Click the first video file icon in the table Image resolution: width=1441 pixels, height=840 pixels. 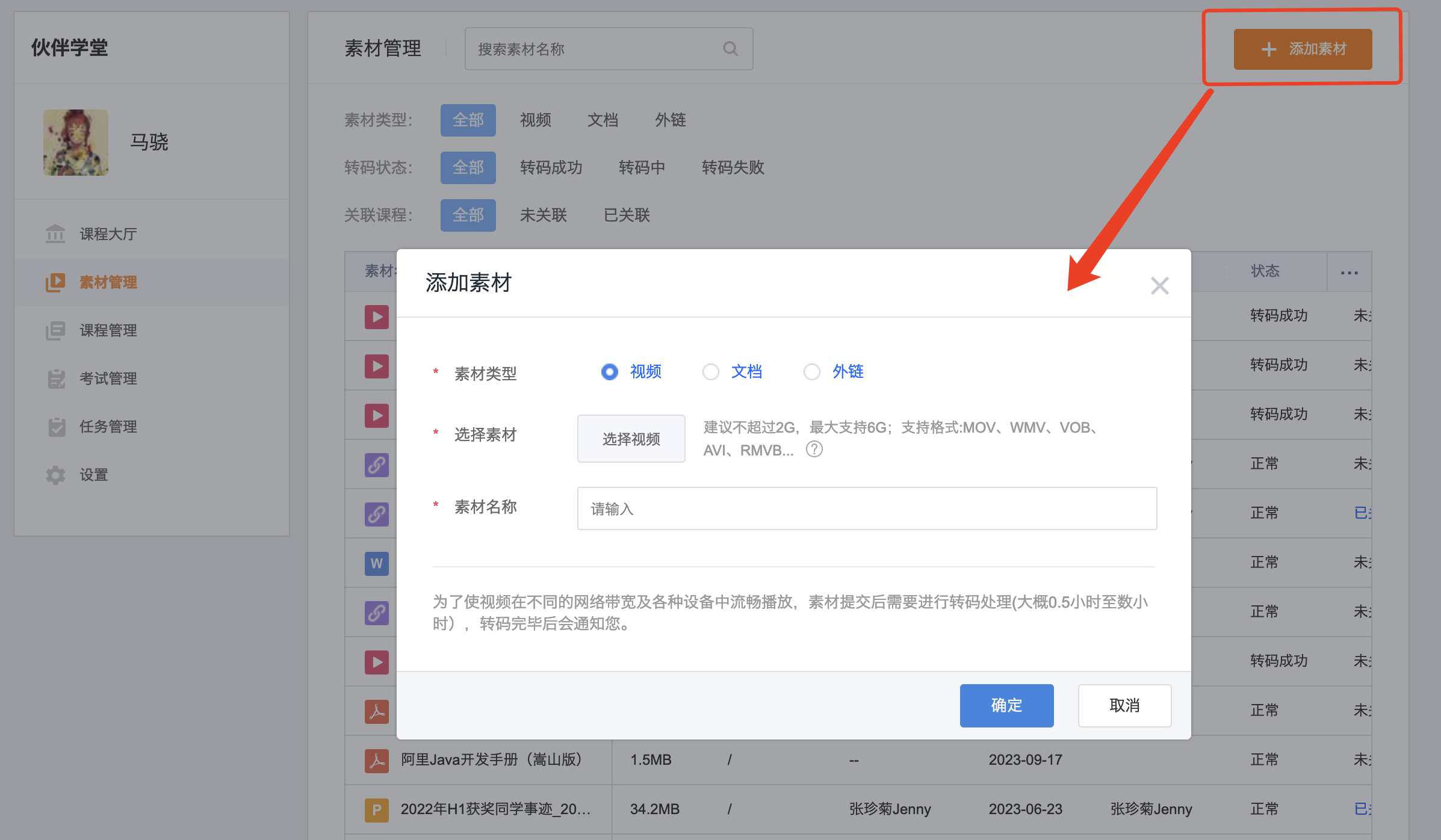pos(377,317)
